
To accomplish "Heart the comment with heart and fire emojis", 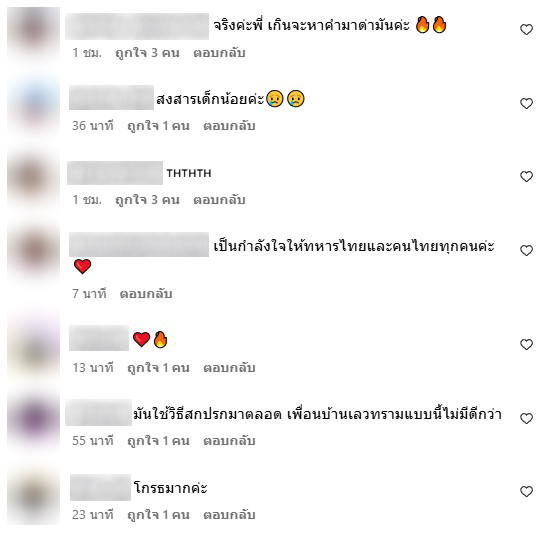I will coord(526,344).
